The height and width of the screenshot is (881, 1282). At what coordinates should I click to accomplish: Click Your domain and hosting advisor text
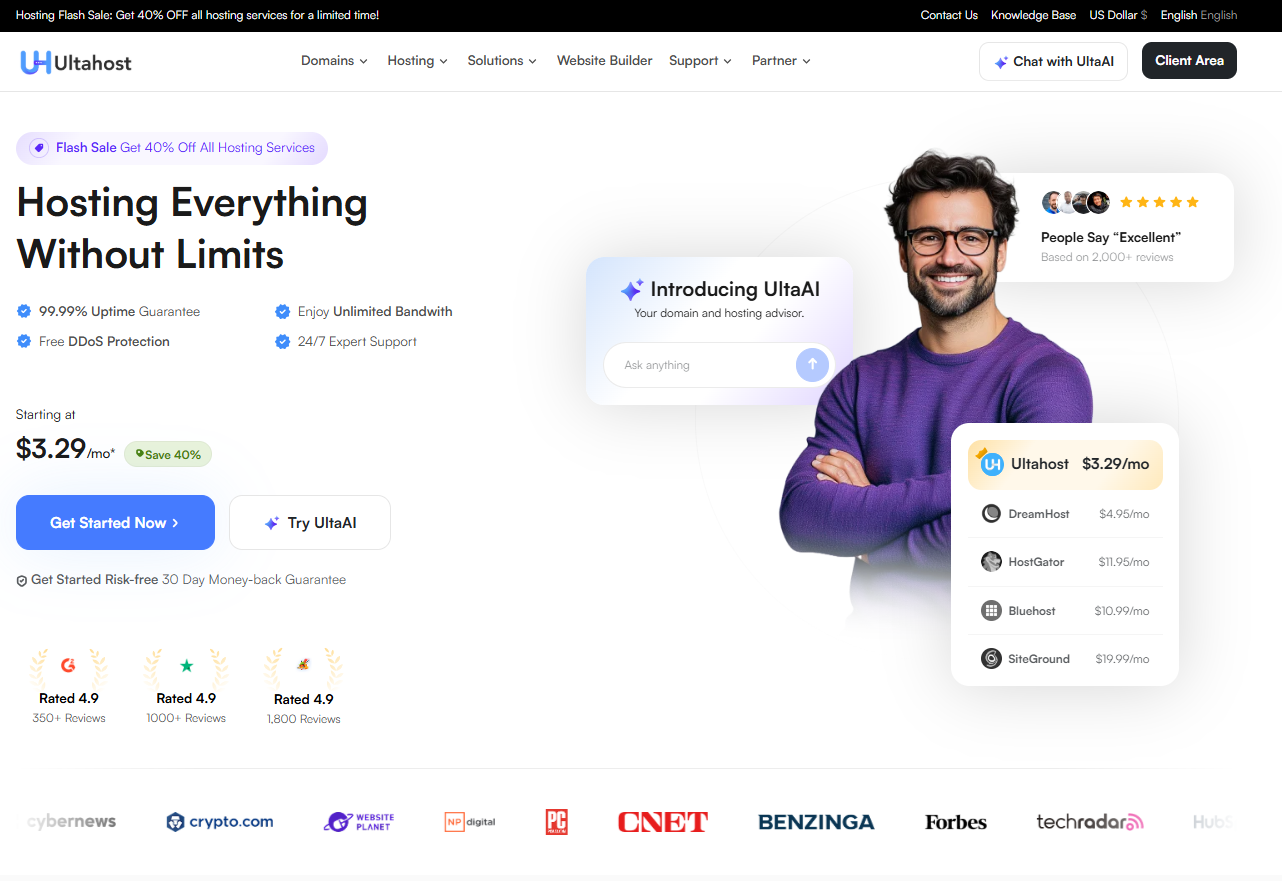click(x=719, y=313)
